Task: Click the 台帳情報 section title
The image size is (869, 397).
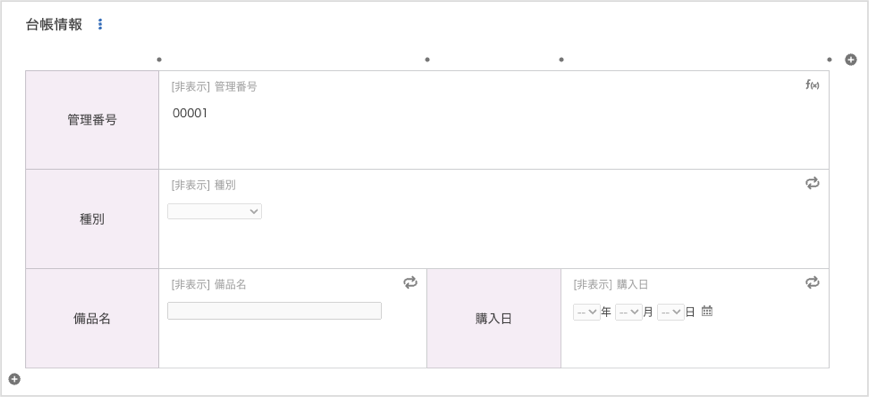Action: [x=54, y=24]
